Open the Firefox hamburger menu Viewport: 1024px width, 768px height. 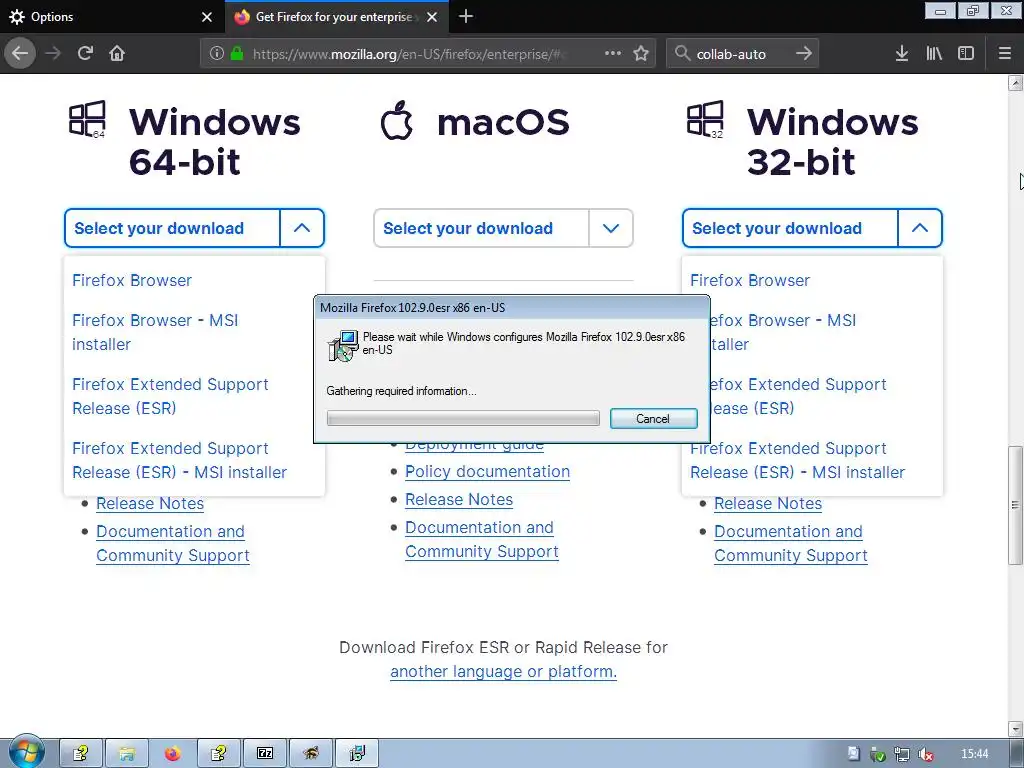[1005, 53]
